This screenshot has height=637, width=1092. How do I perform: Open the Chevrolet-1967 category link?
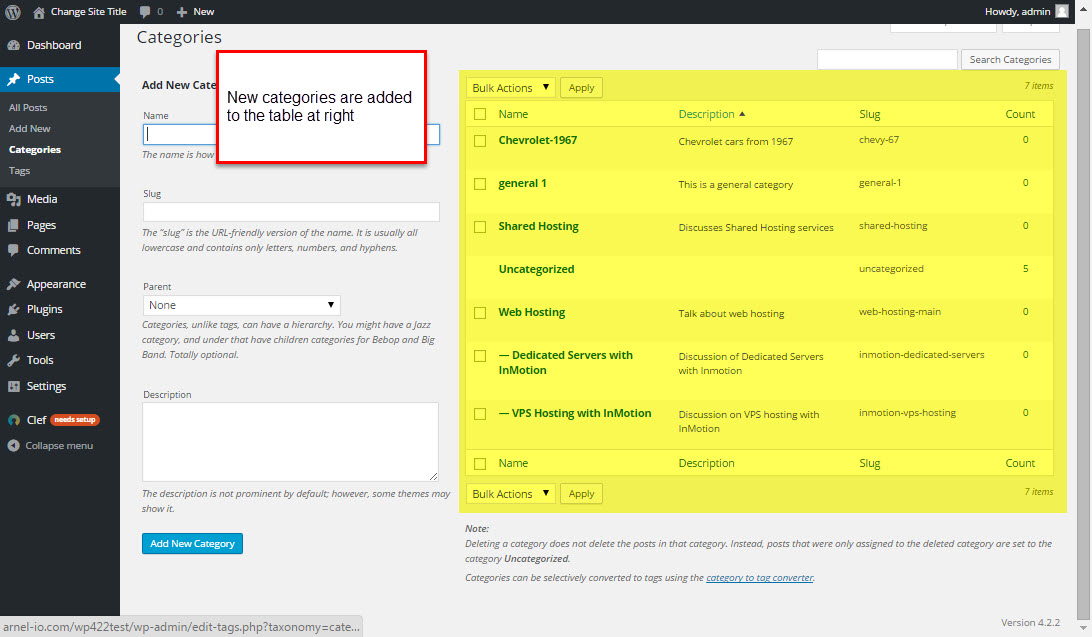coord(538,141)
